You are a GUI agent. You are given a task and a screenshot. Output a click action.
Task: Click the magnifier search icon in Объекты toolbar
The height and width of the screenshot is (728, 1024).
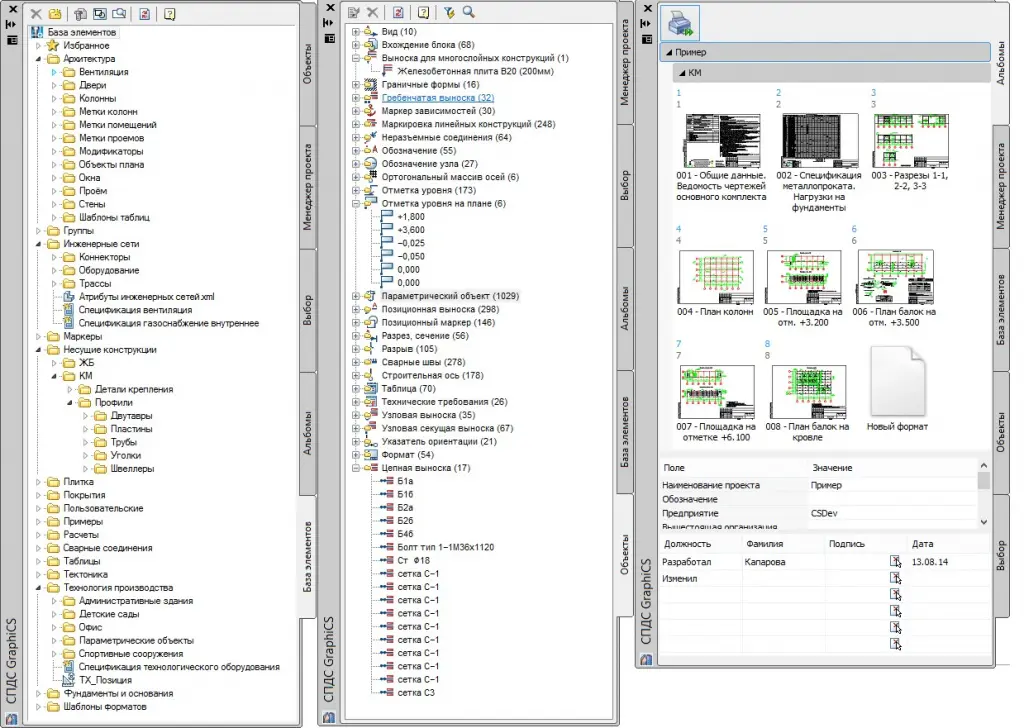click(x=468, y=12)
